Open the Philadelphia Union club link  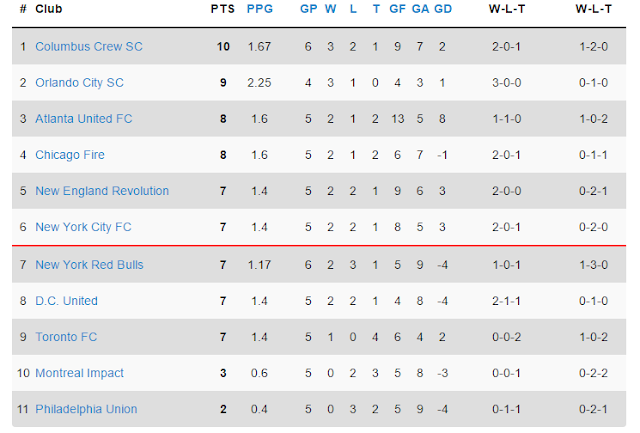(86, 409)
